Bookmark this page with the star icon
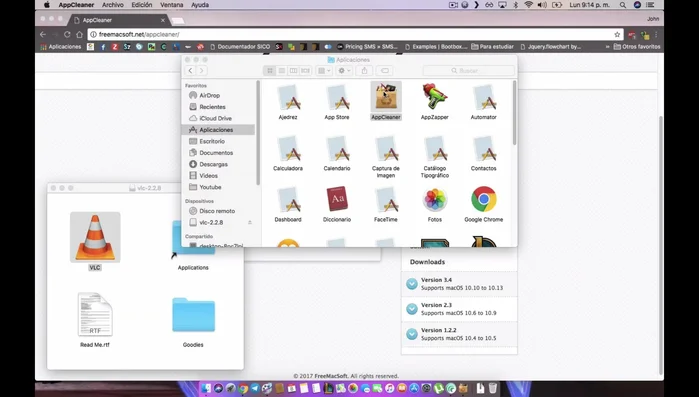This screenshot has width=699, height=397. pyautogui.click(x=617, y=34)
